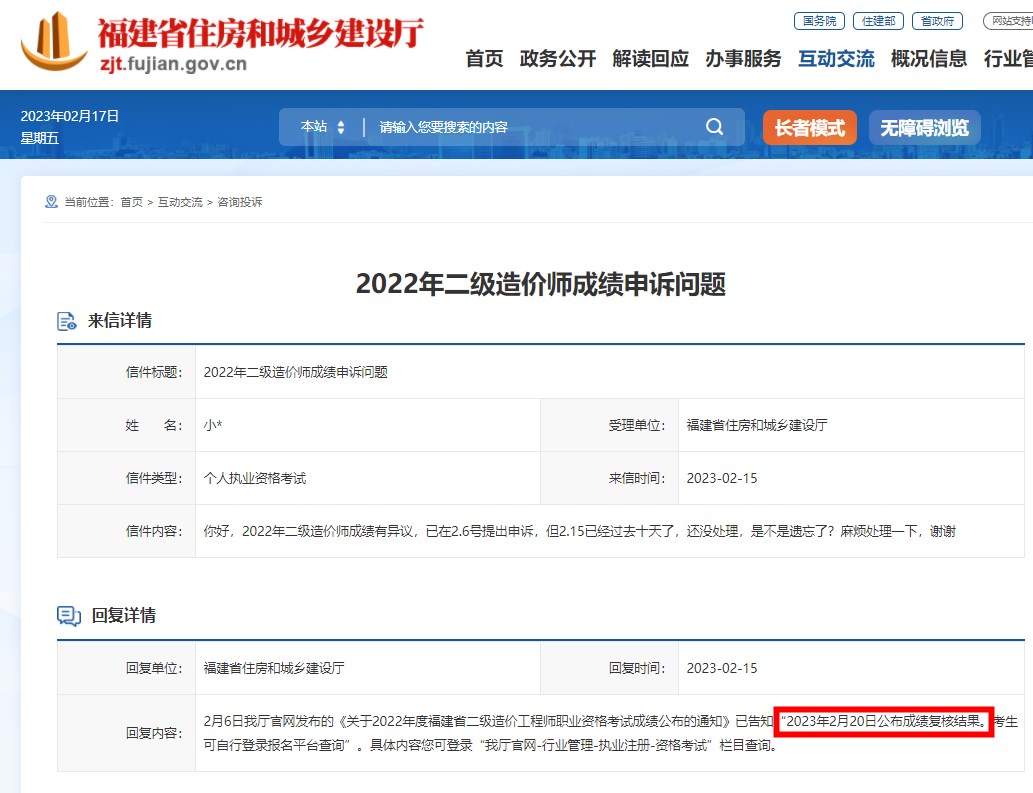Open the 概况信息 menu item
Image resolution: width=1033 pixels, height=793 pixels.
click(x=929, y=59)
